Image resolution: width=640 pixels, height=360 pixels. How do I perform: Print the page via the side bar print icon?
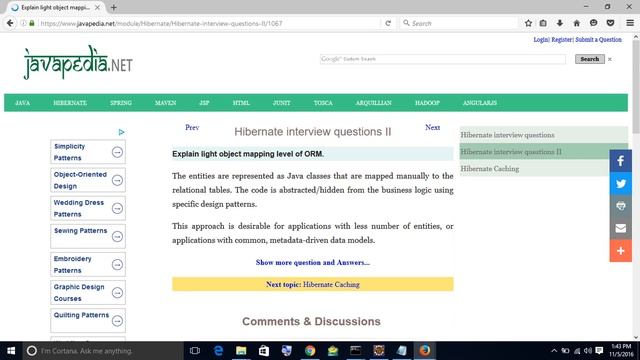620,206
